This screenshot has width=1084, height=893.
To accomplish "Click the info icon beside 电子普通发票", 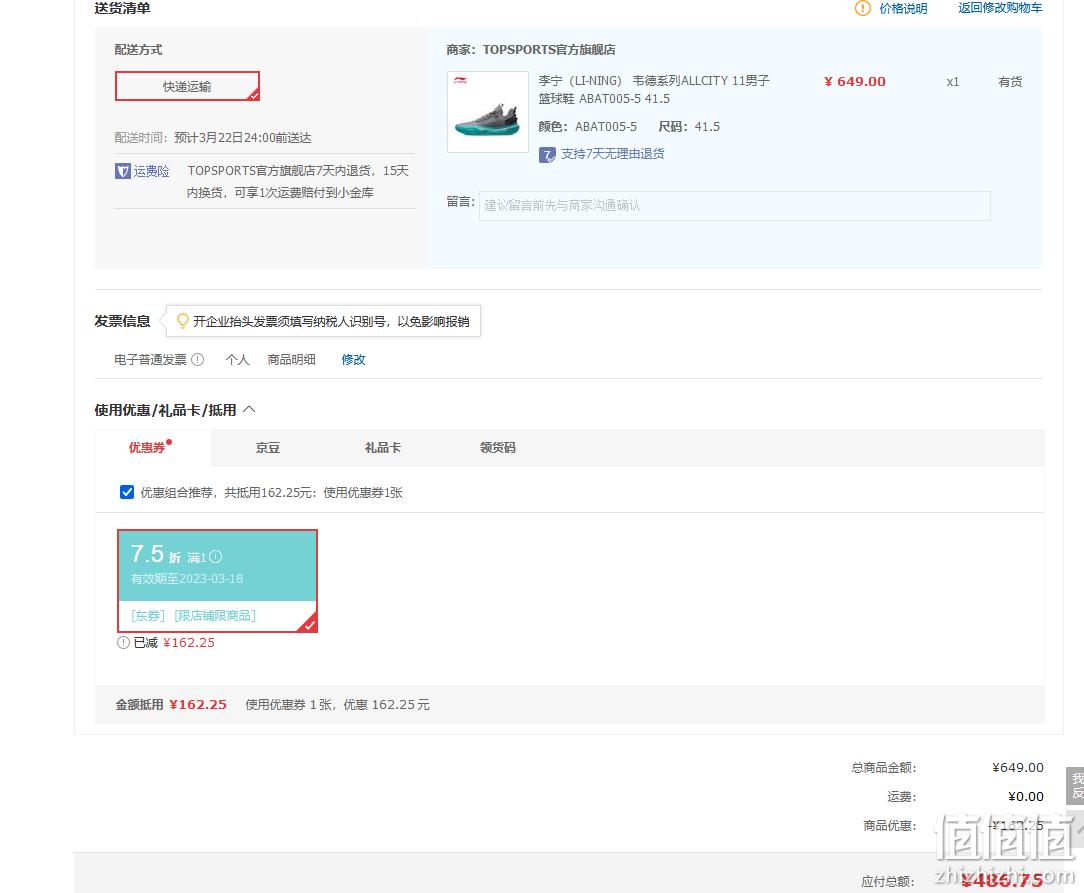I will pos(198,359).
